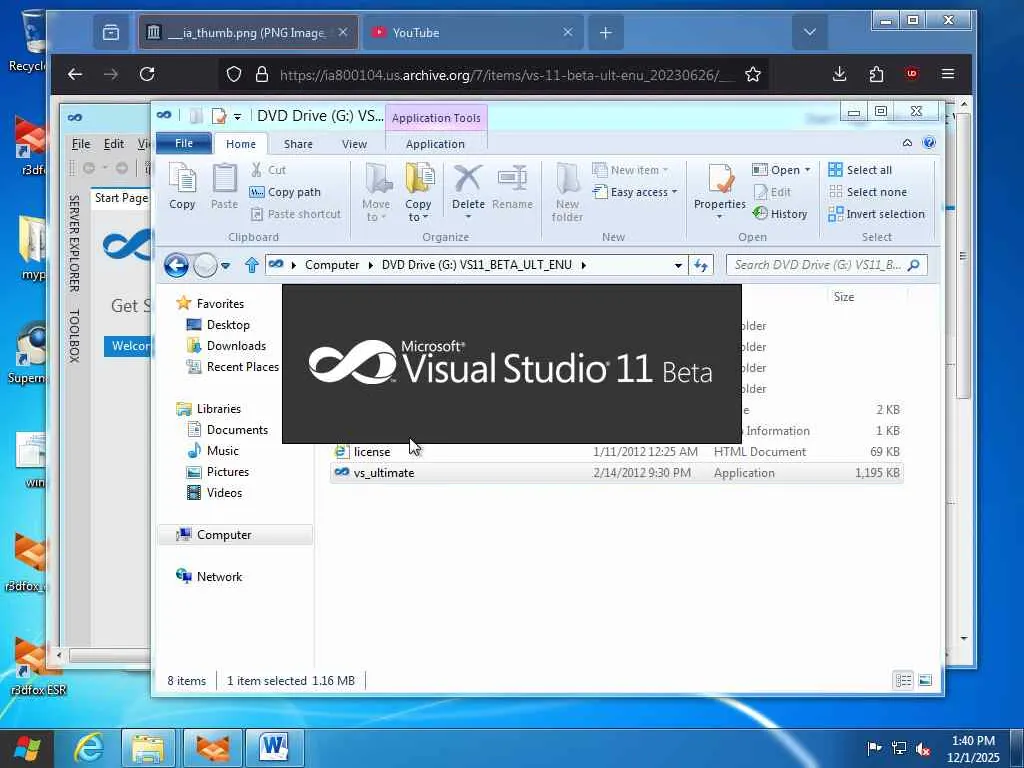Click the Paste icon in ribbon
This screenshot has height=768, width=1024.
pos(224,187)
